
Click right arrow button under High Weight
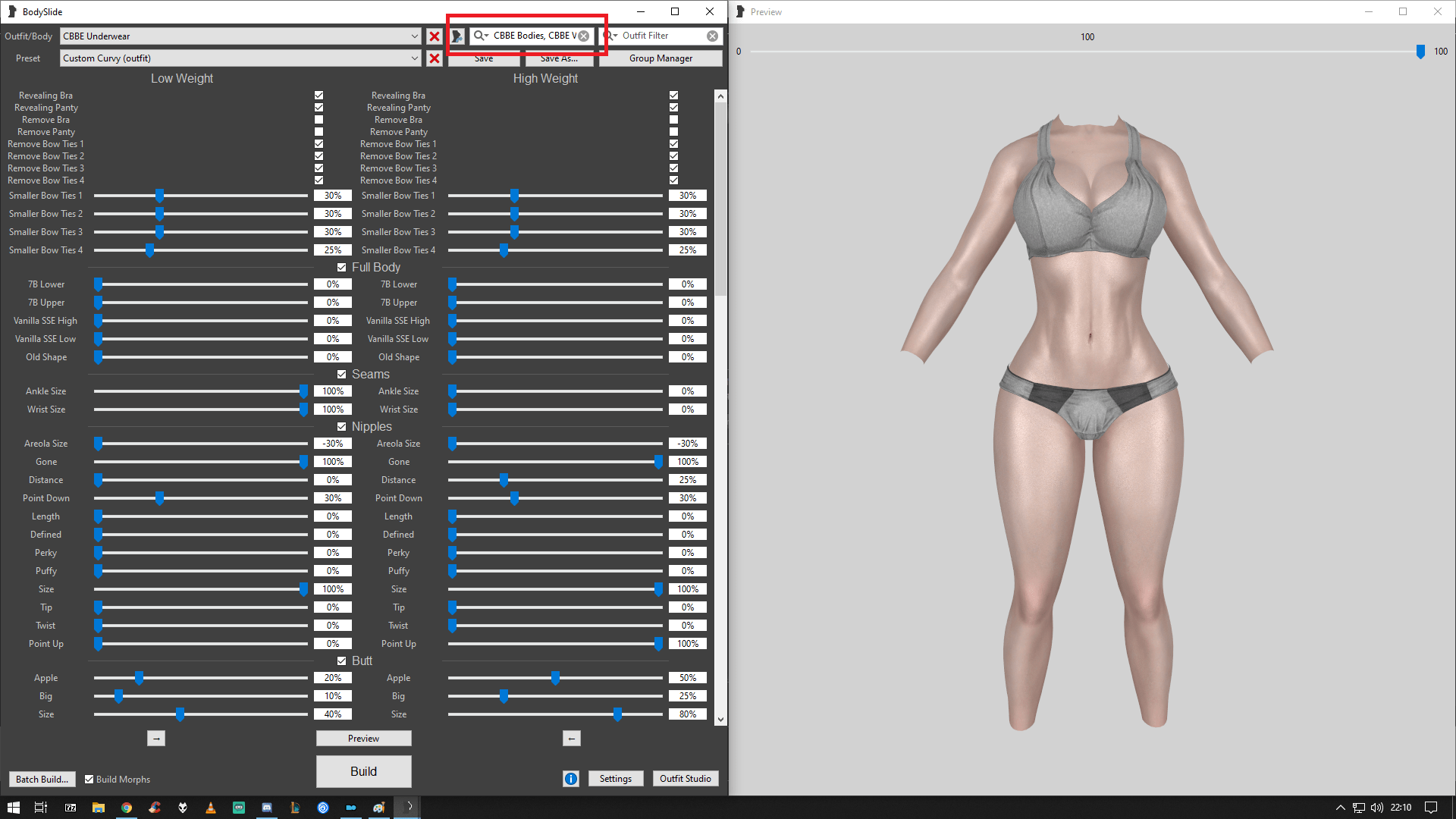pyautogui.click(x=572, y=739)
